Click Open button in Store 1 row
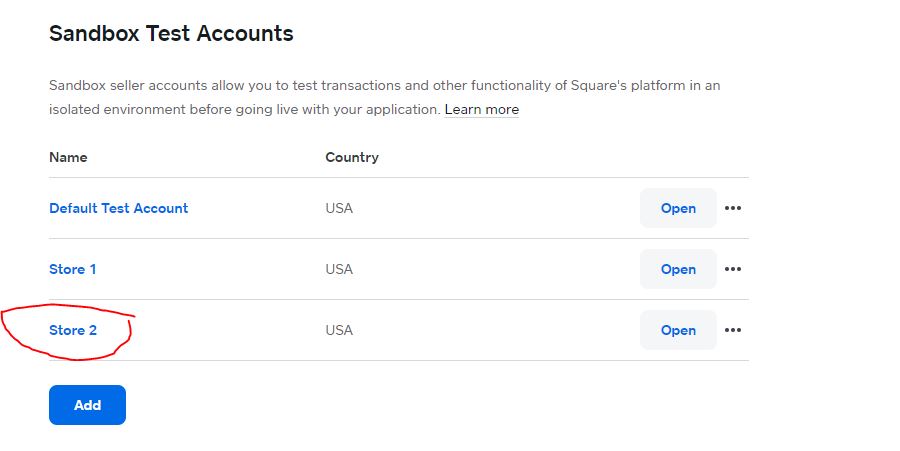 678,269
